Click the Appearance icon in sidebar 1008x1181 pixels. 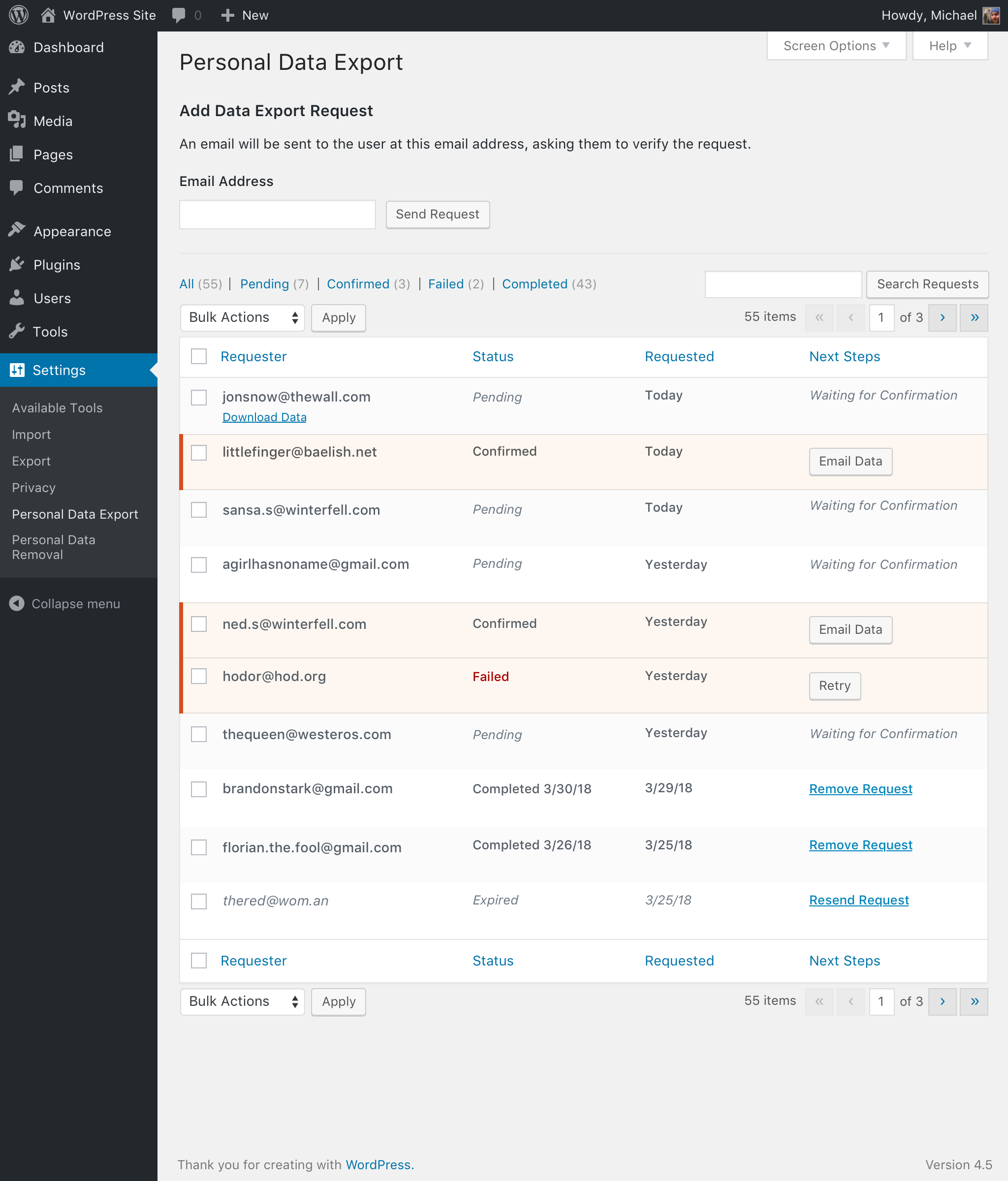click(x=18, y=230)
